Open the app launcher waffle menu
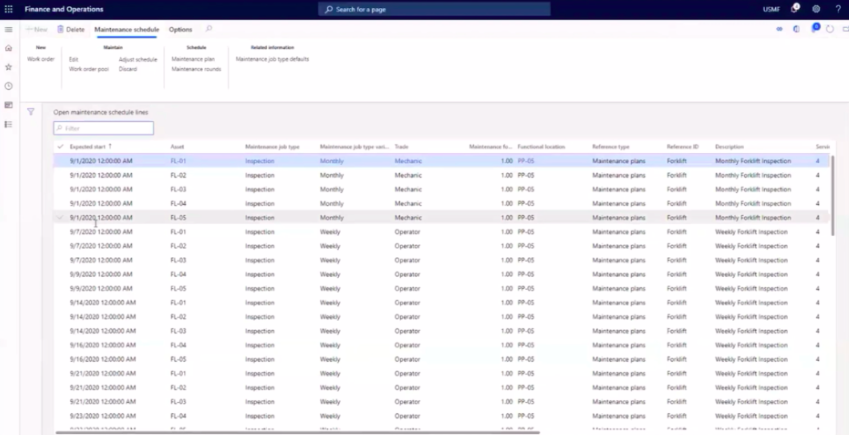Image resolution: width=849 pixels, height=435 pixels. click(x=9, y=9)
